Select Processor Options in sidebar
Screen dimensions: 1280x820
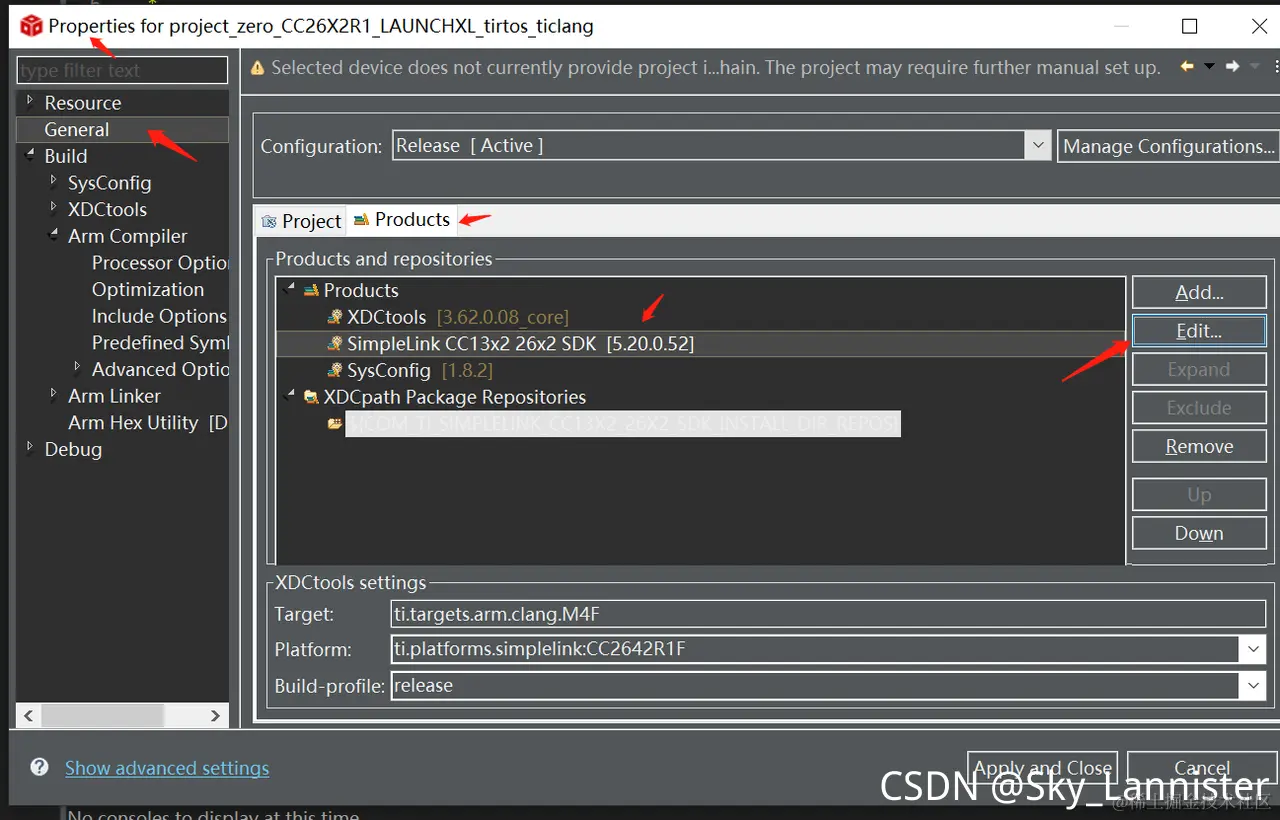point(160,263)
